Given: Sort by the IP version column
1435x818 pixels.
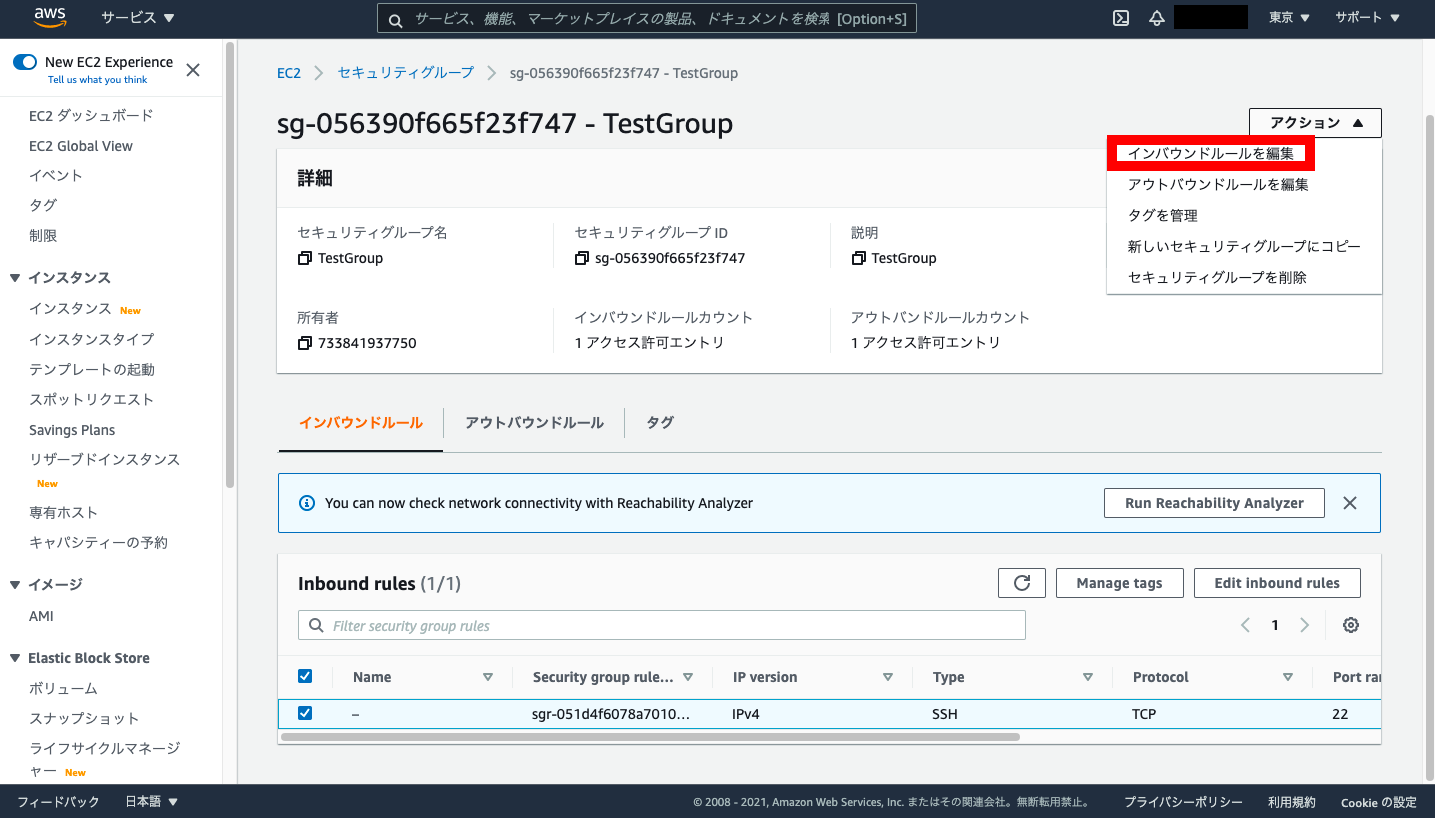Looking at the screenshot, I should pos(888,677).
